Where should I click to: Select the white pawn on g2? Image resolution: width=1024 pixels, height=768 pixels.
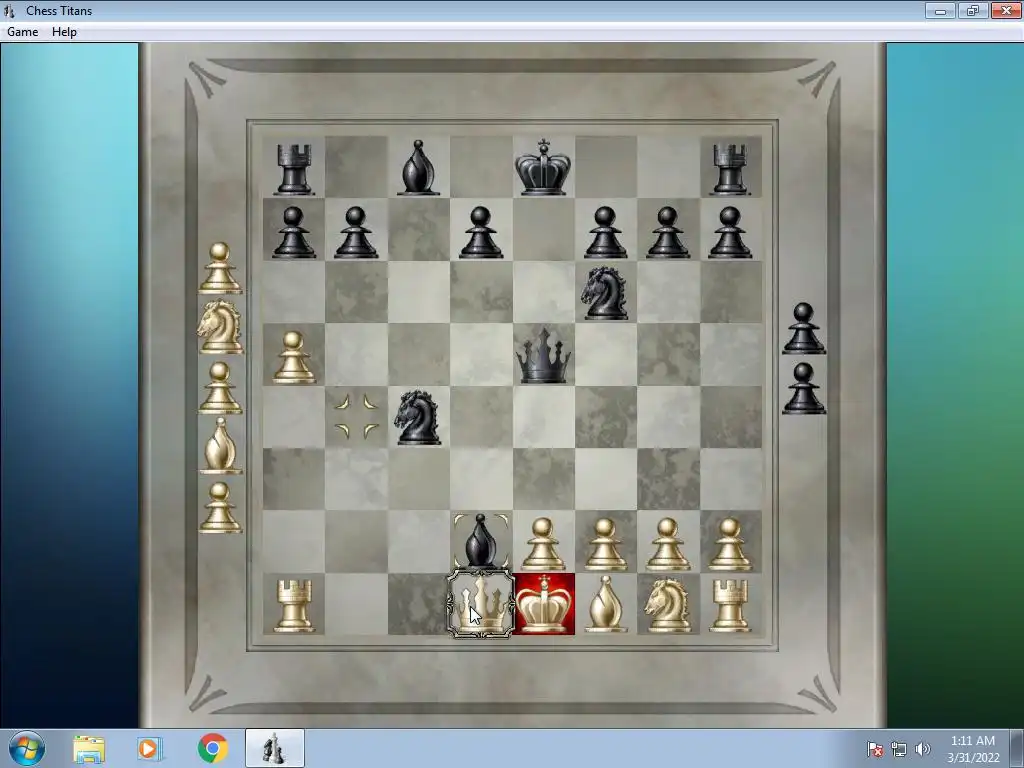click(668, 544)
